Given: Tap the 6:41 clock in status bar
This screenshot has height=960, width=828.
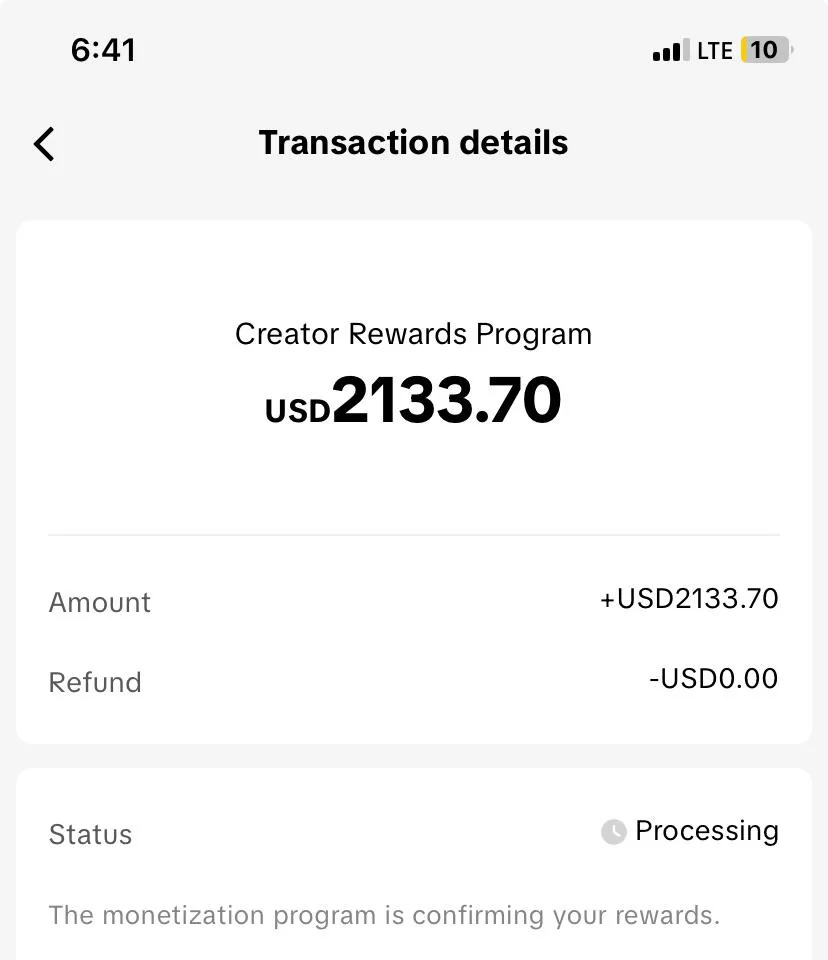Looking at the screenshot, I should 103,50.
